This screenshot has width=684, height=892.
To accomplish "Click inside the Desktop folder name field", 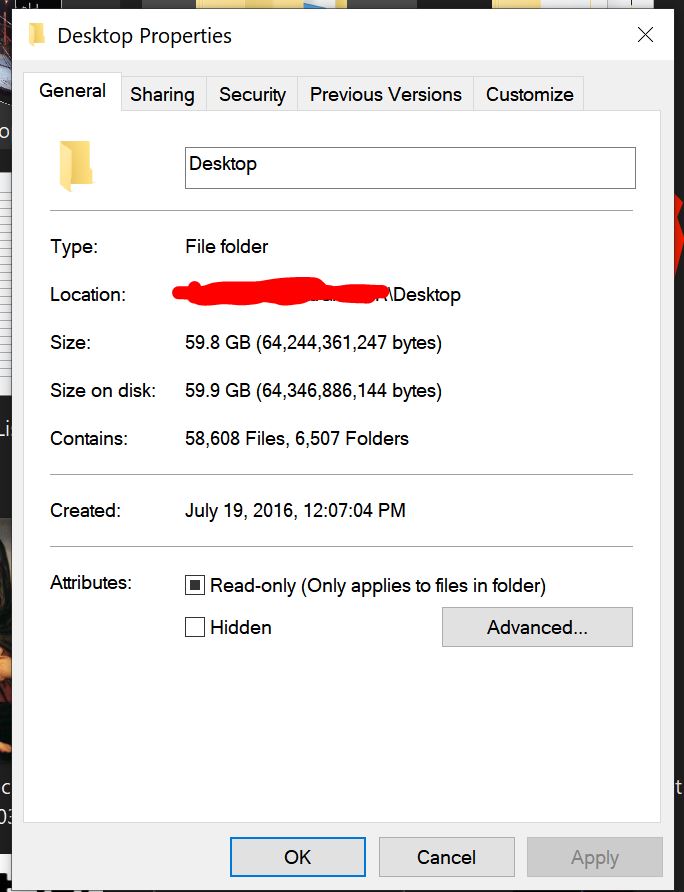I will [x=410, y=168].
